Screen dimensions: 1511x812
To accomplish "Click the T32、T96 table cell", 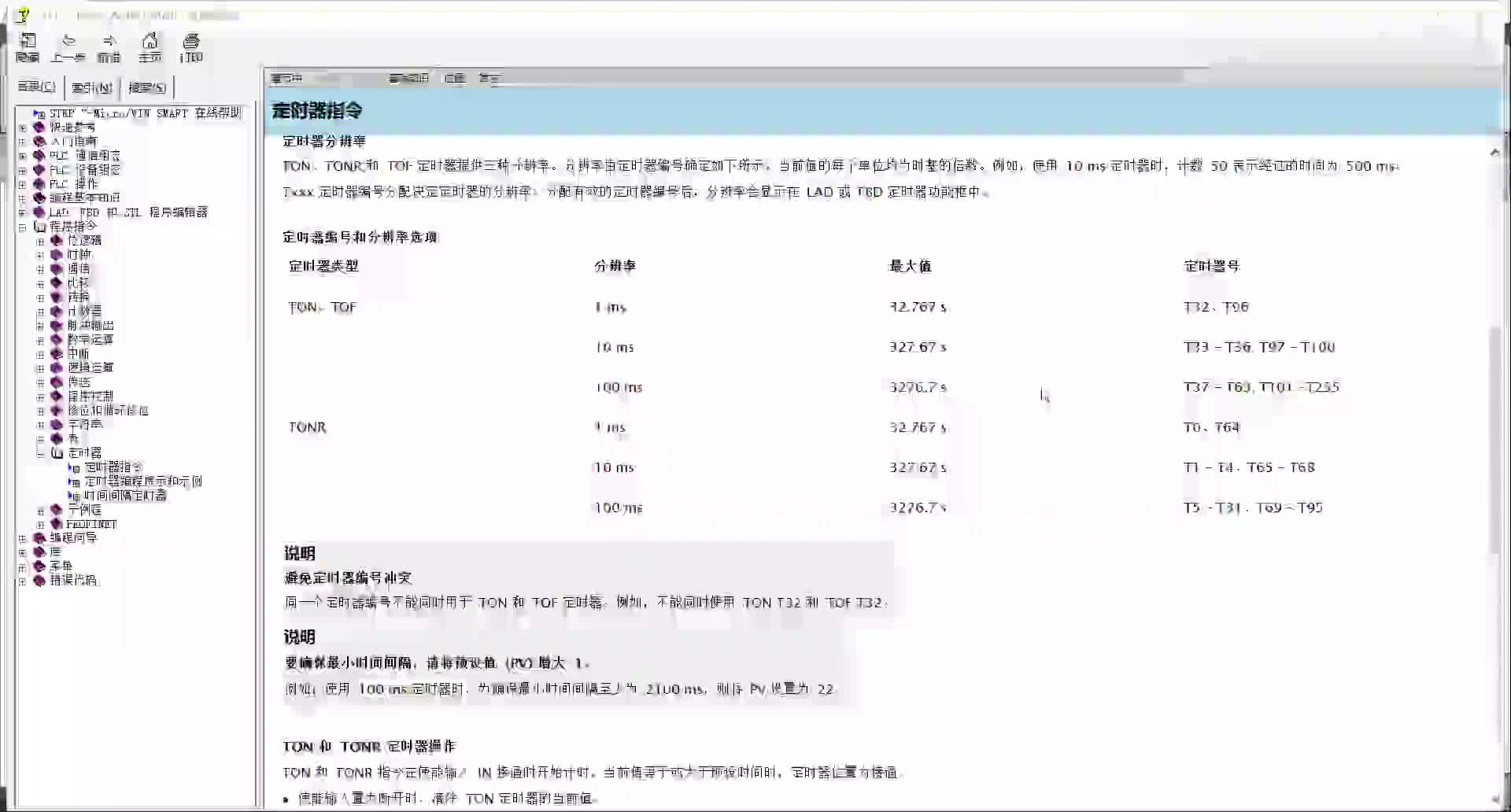I will [1216, 307].
